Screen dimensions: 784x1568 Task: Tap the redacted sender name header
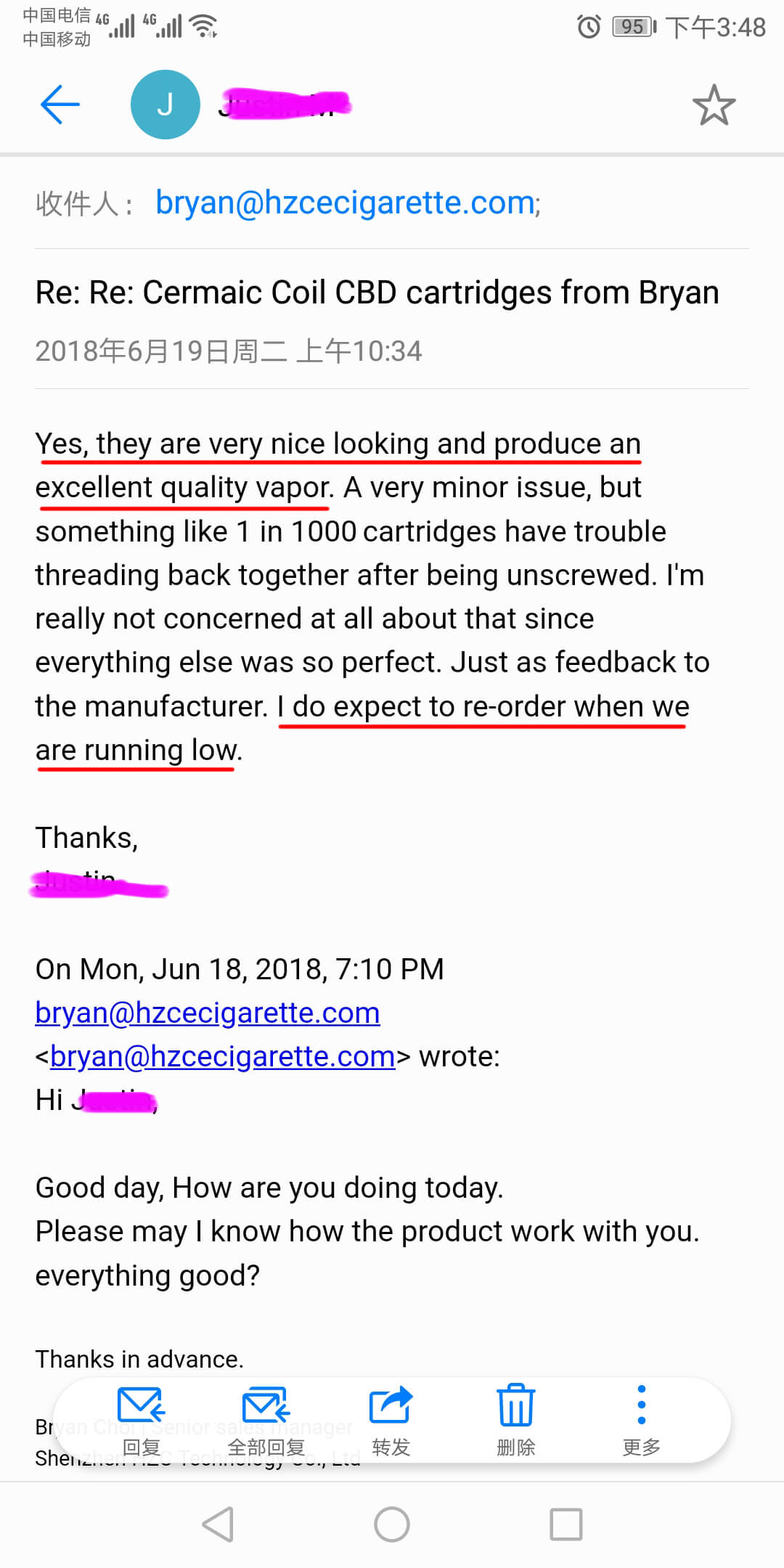click(285, 105)
